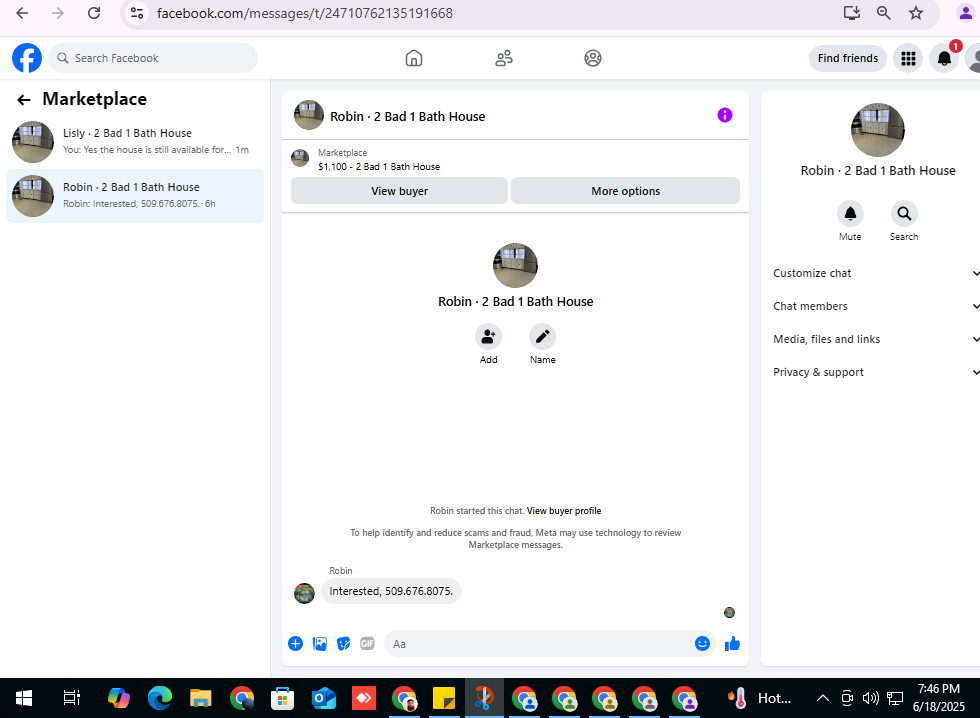
Task: Open File Explorer from taskbar
Action: [x=201, y=698]
